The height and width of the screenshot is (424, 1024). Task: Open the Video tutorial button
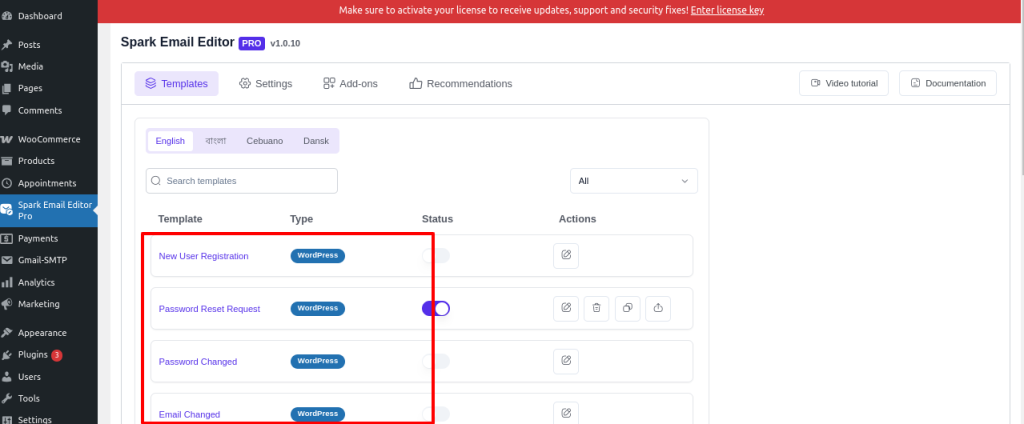844,83
